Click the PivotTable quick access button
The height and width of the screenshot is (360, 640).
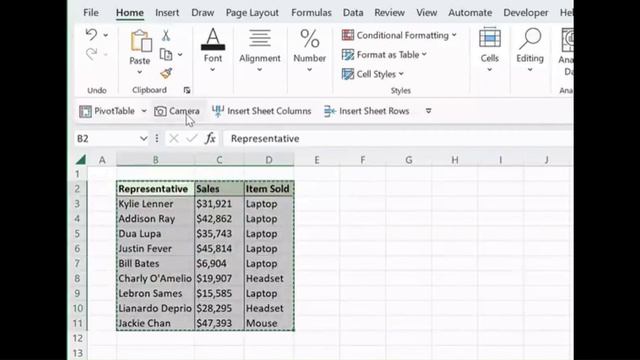(x=107, y=111)
